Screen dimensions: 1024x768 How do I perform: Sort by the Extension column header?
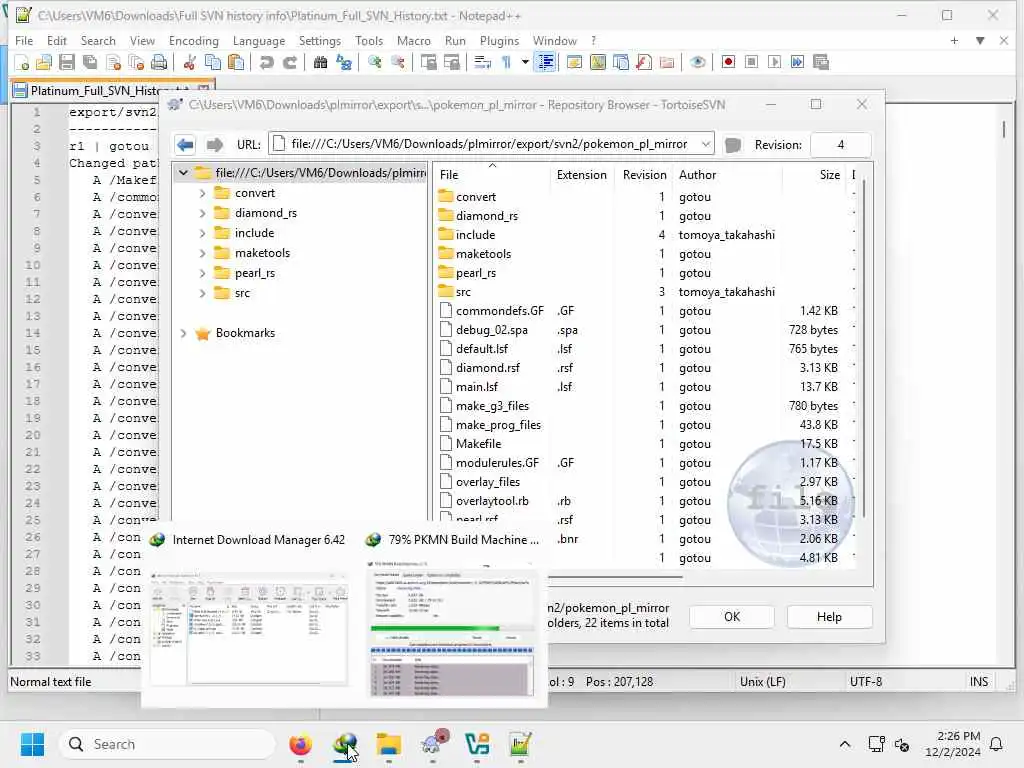pos(581,175)
